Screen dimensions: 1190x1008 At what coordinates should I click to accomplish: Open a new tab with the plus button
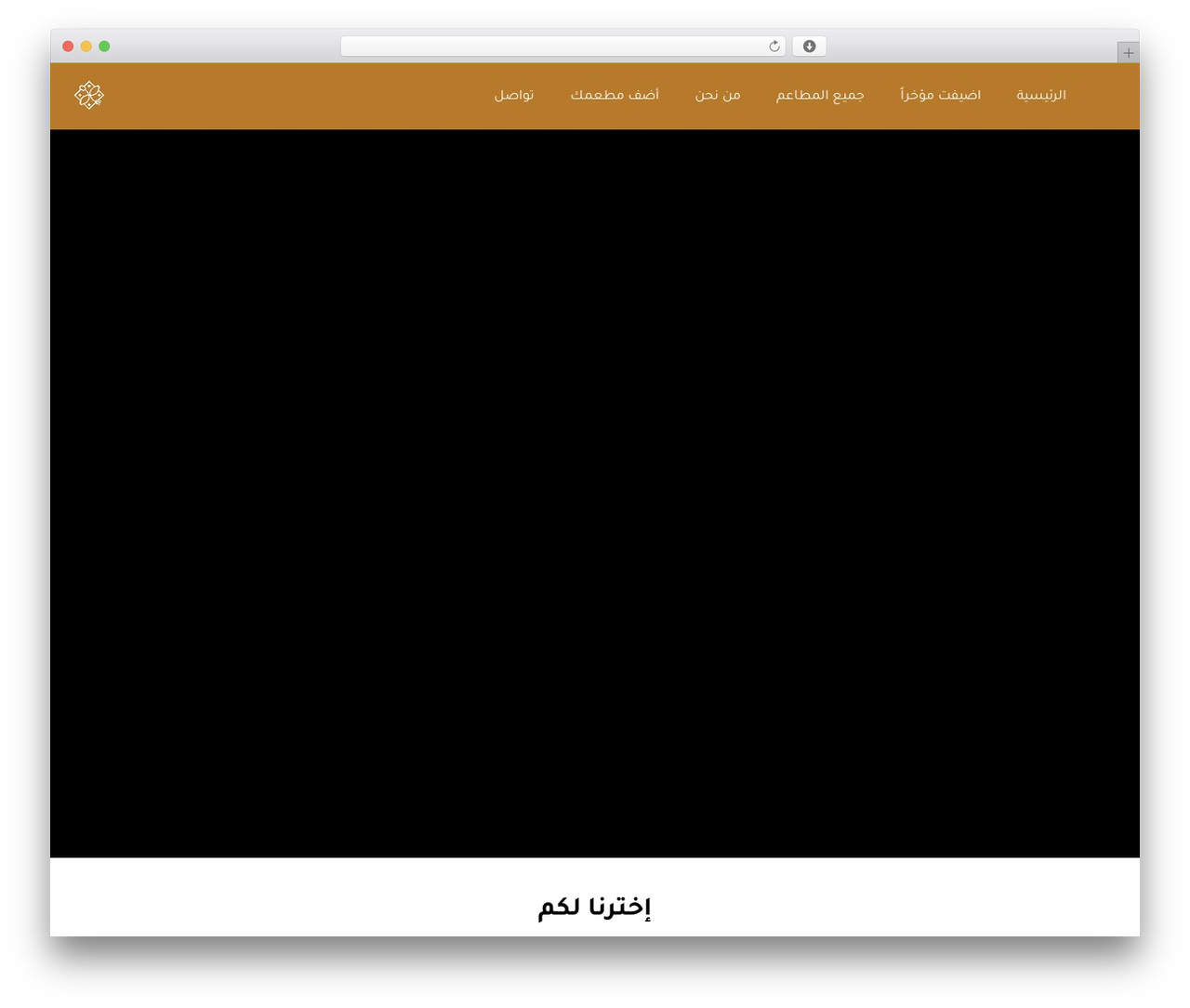pos(1128,53)
